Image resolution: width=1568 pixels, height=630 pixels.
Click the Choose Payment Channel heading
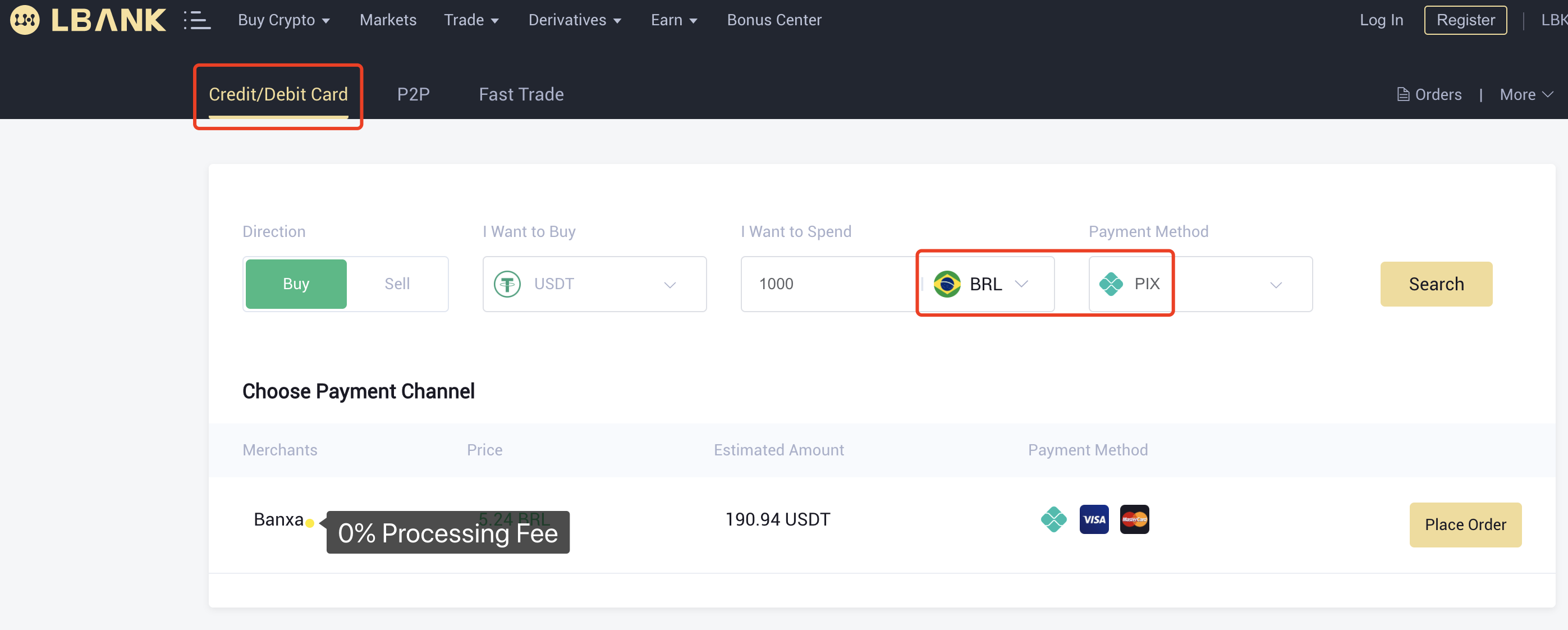(x=358, y=391)
